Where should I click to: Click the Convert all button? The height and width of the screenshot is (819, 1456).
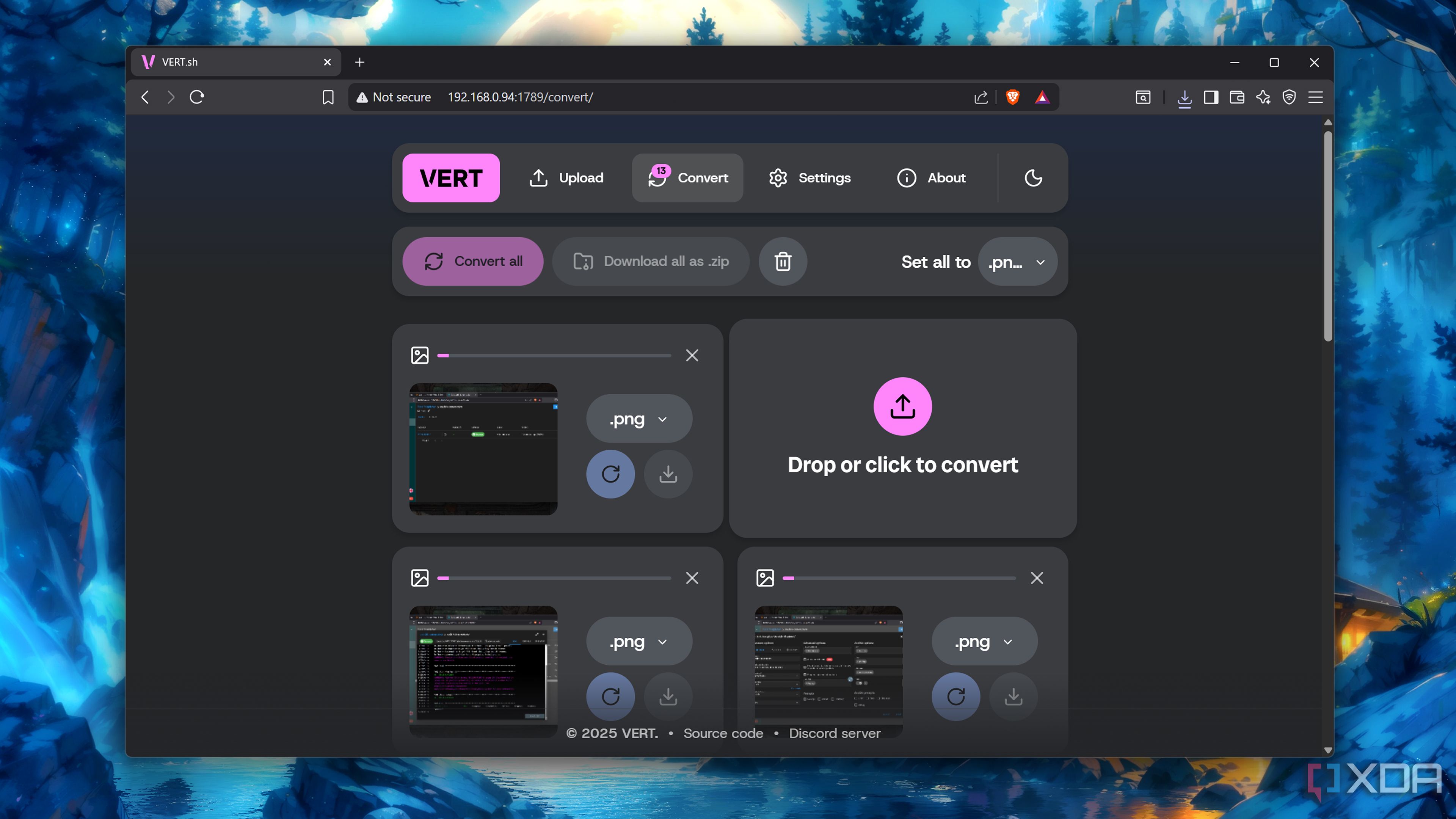[x=472, y=261]
